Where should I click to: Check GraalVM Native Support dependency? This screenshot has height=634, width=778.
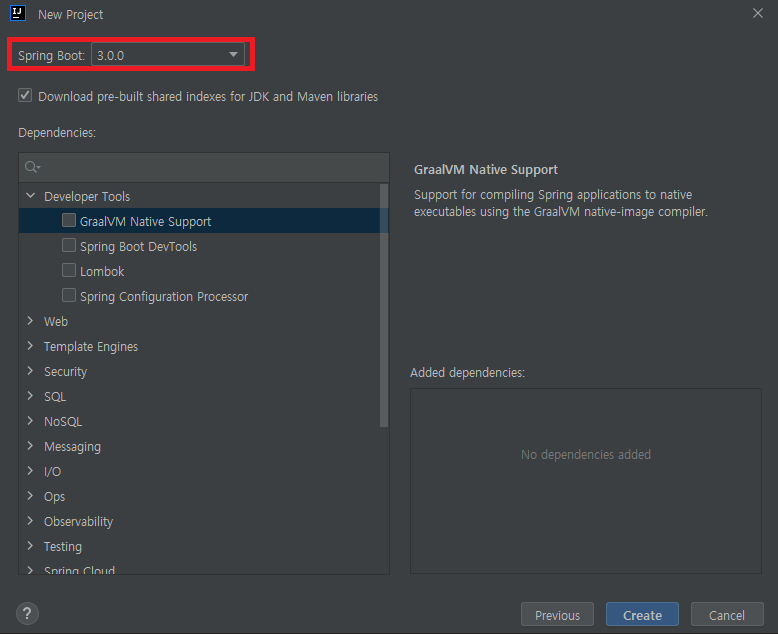[69, 220]
